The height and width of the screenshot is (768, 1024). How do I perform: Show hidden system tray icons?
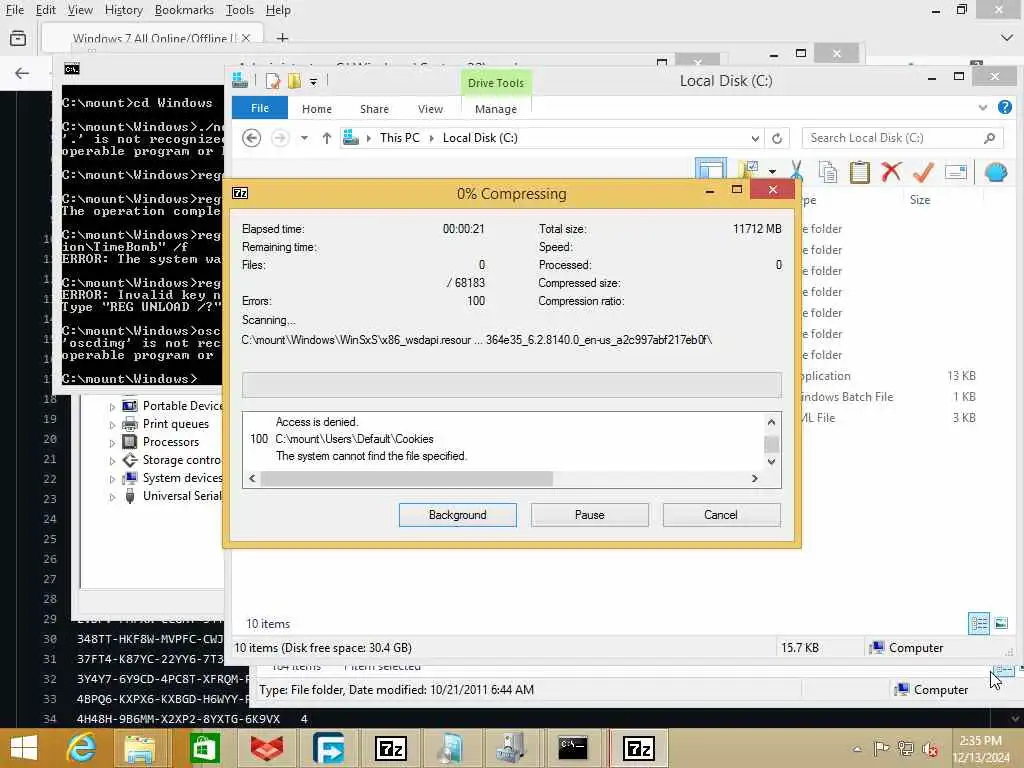pyautogui.click(x=856, y=749)
